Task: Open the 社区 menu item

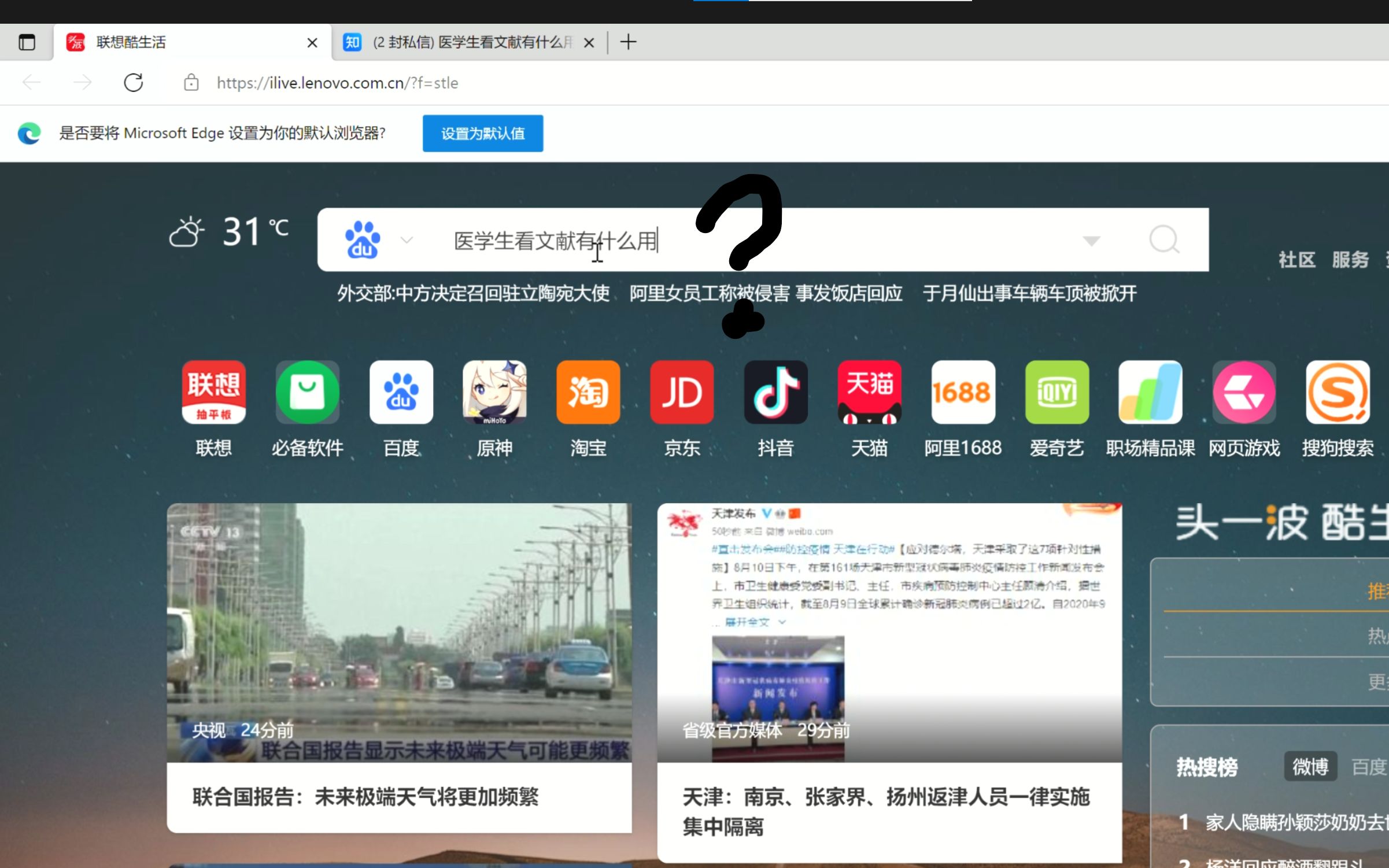Action: 1296,260
